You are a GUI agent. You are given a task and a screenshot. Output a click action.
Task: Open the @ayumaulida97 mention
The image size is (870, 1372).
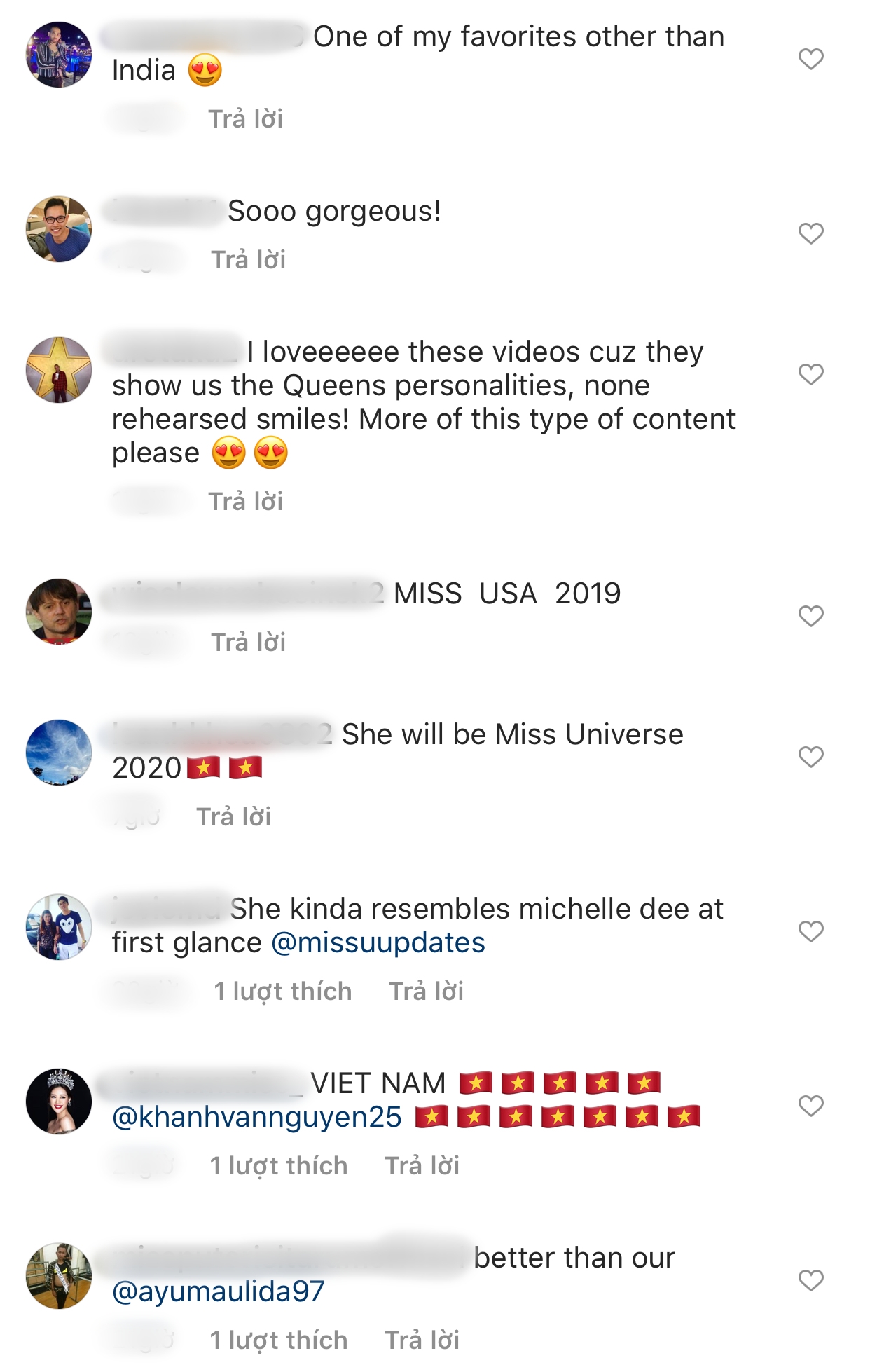219,1291
